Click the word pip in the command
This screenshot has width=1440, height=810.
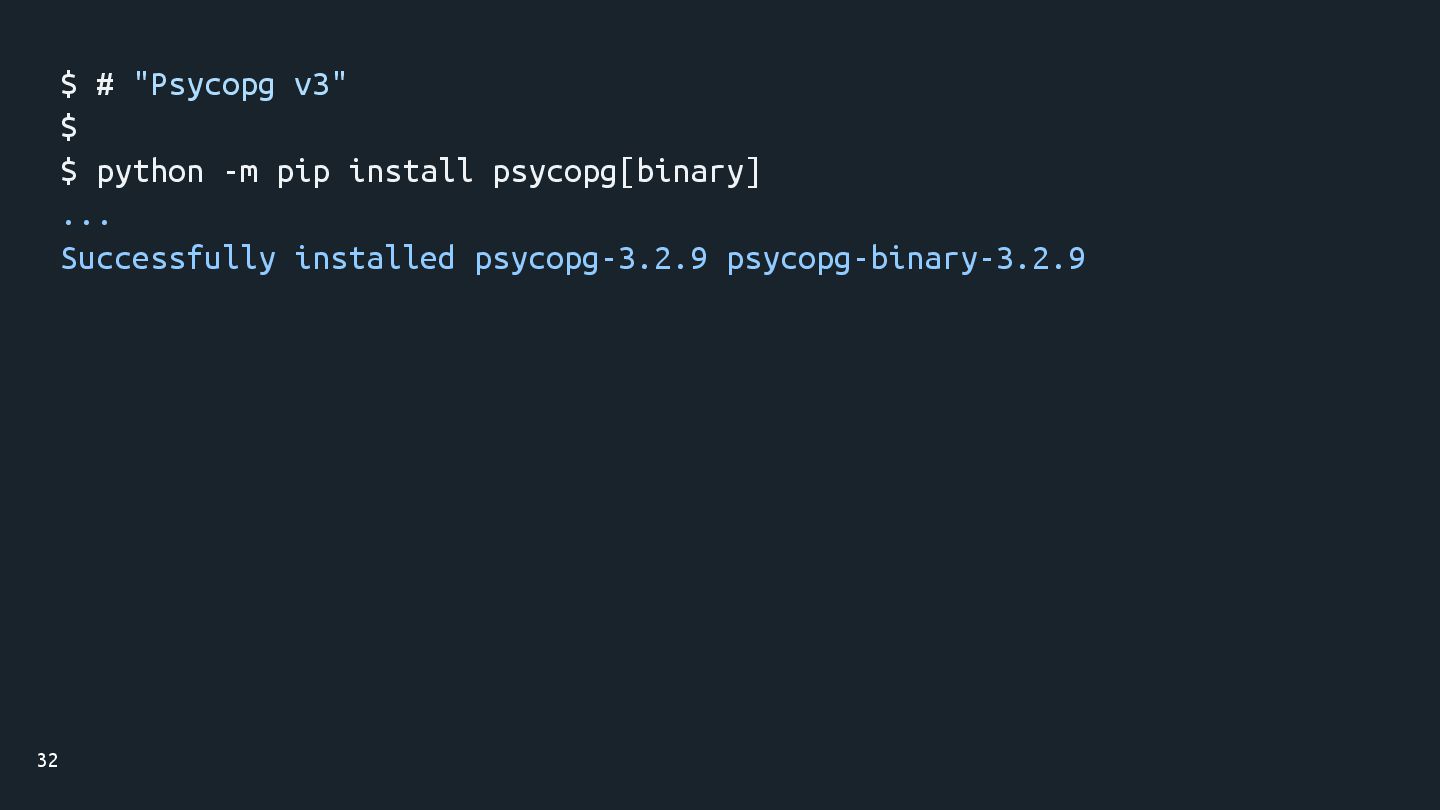click(303, 171)
